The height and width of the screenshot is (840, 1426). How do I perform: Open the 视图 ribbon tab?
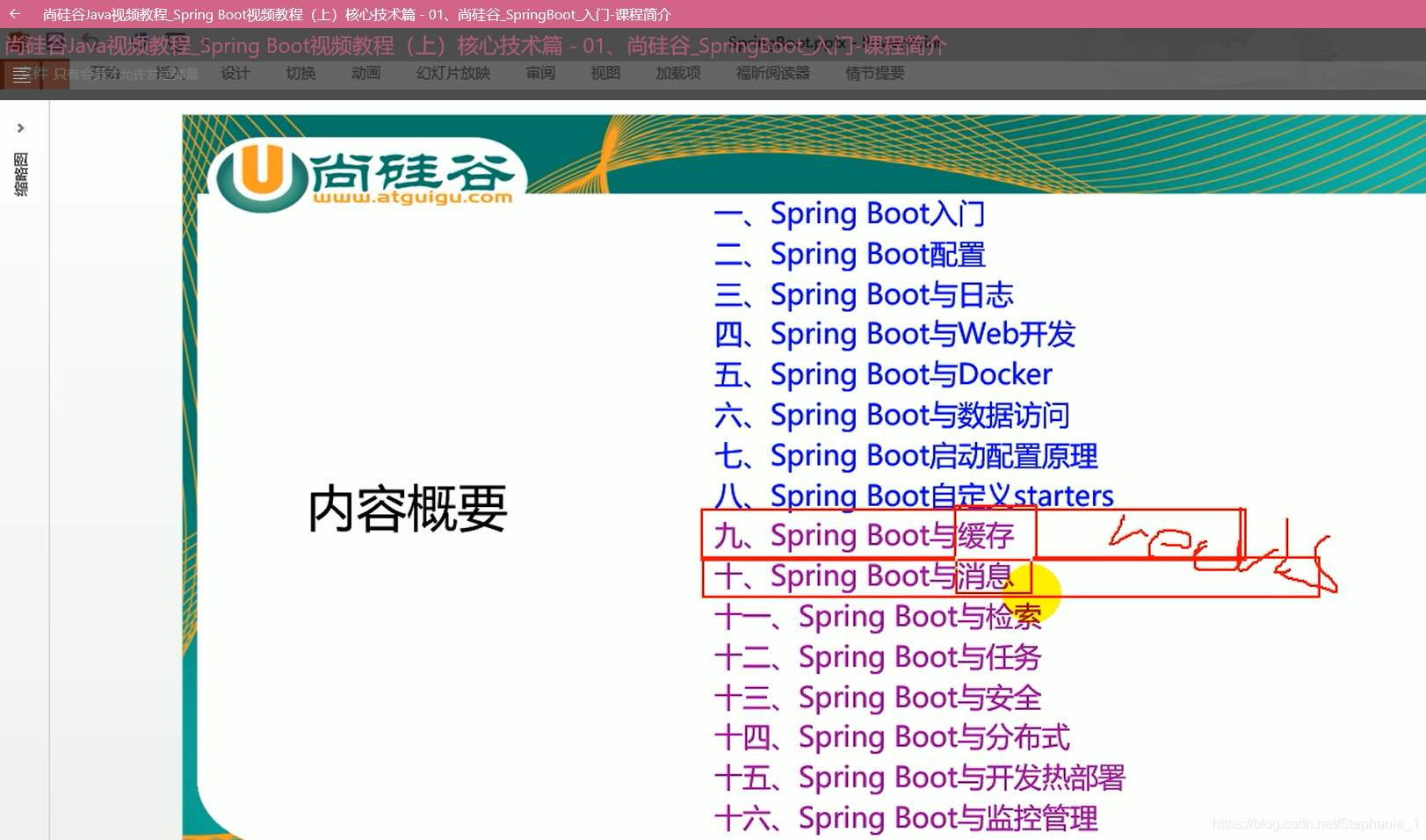[605, 73]
